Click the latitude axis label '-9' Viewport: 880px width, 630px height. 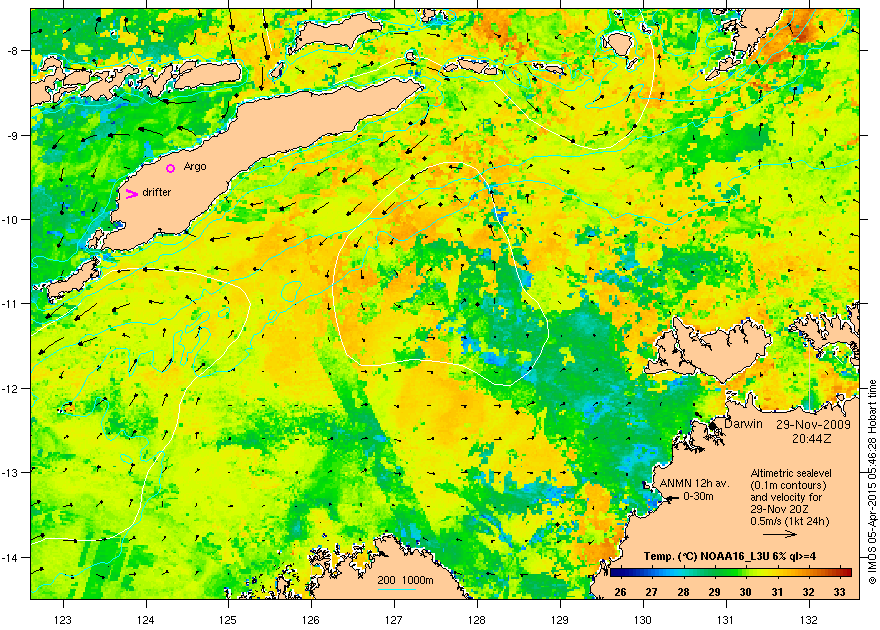(x=13, y=135)
